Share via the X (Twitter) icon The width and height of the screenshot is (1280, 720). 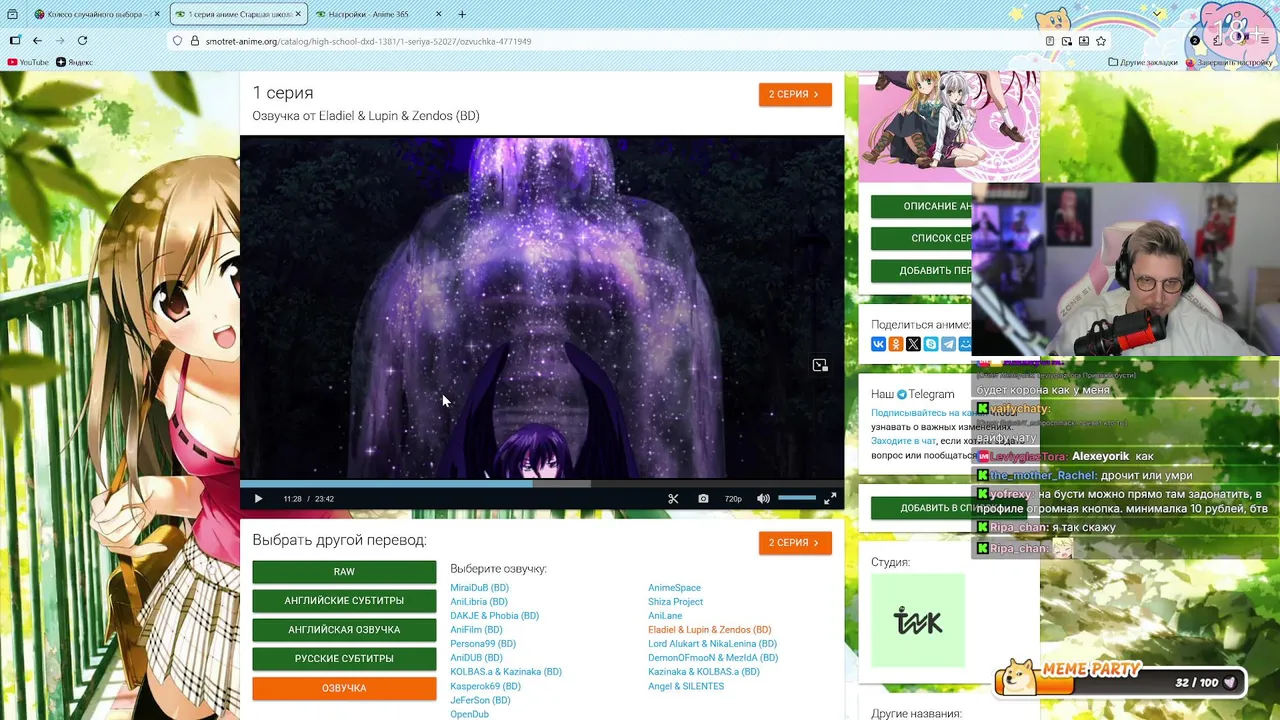(x=913, y=344)
